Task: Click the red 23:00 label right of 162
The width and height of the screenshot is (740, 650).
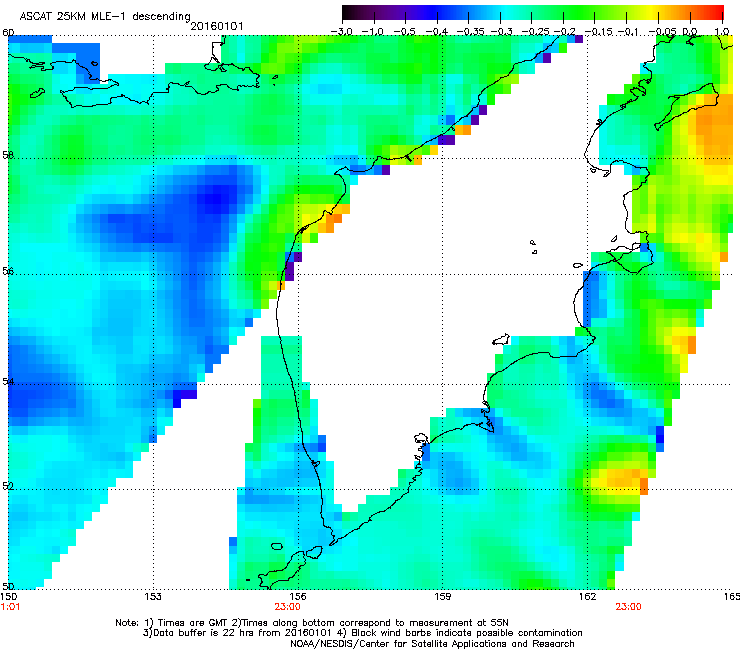Action: [628, 607]
